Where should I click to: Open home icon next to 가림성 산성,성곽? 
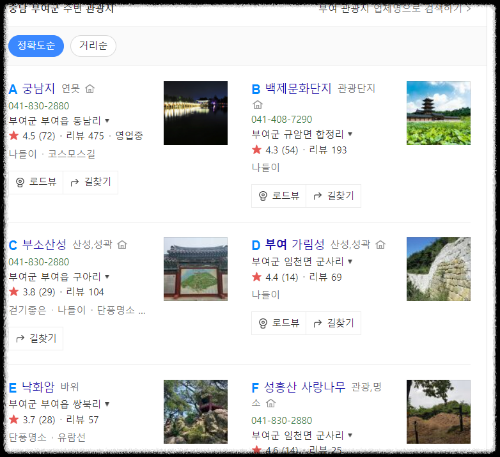(x=380, y=245)
